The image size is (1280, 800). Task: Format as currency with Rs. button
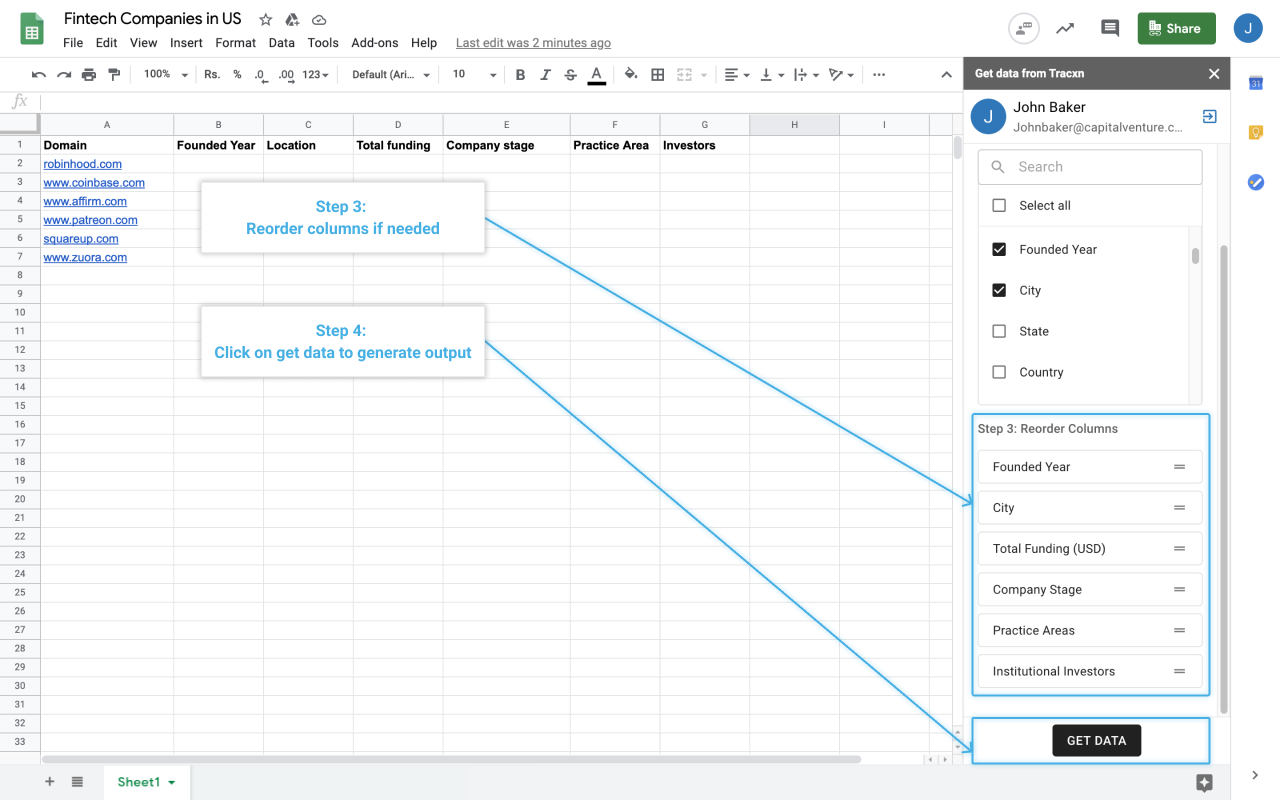click(x=212, y=75)
